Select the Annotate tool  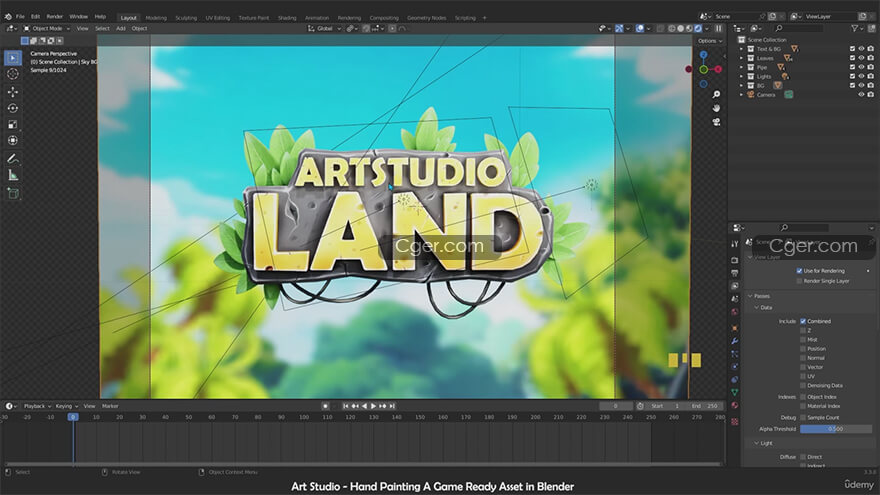click(x=13, y=159)
